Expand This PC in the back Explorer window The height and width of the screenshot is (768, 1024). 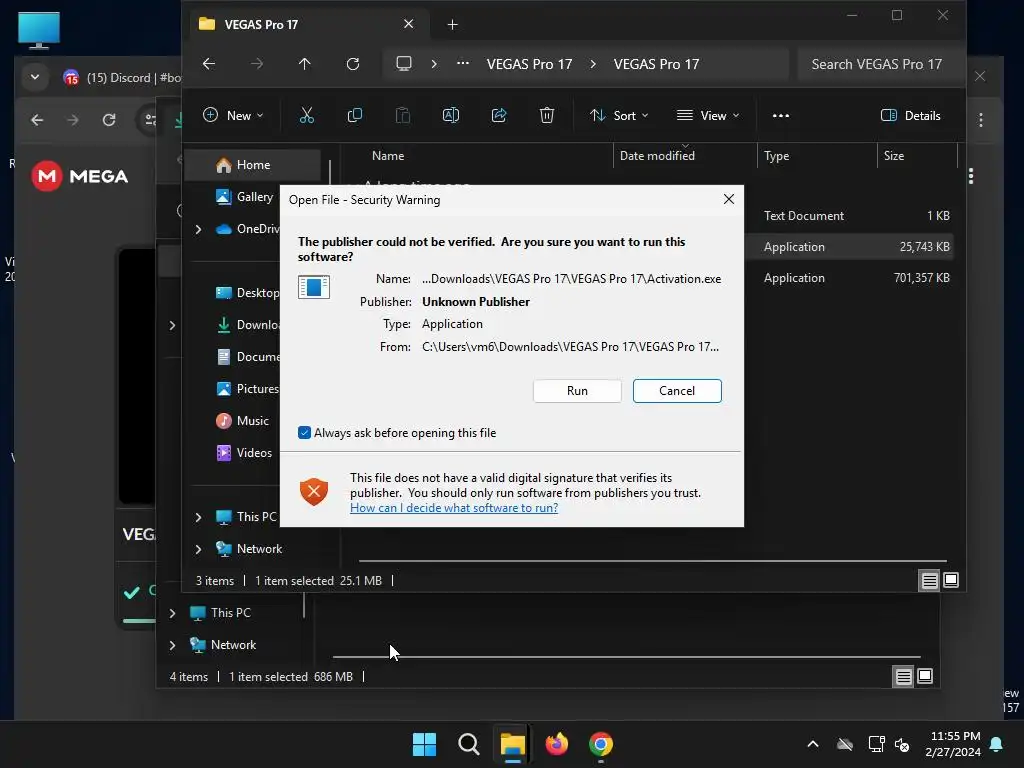172,613
